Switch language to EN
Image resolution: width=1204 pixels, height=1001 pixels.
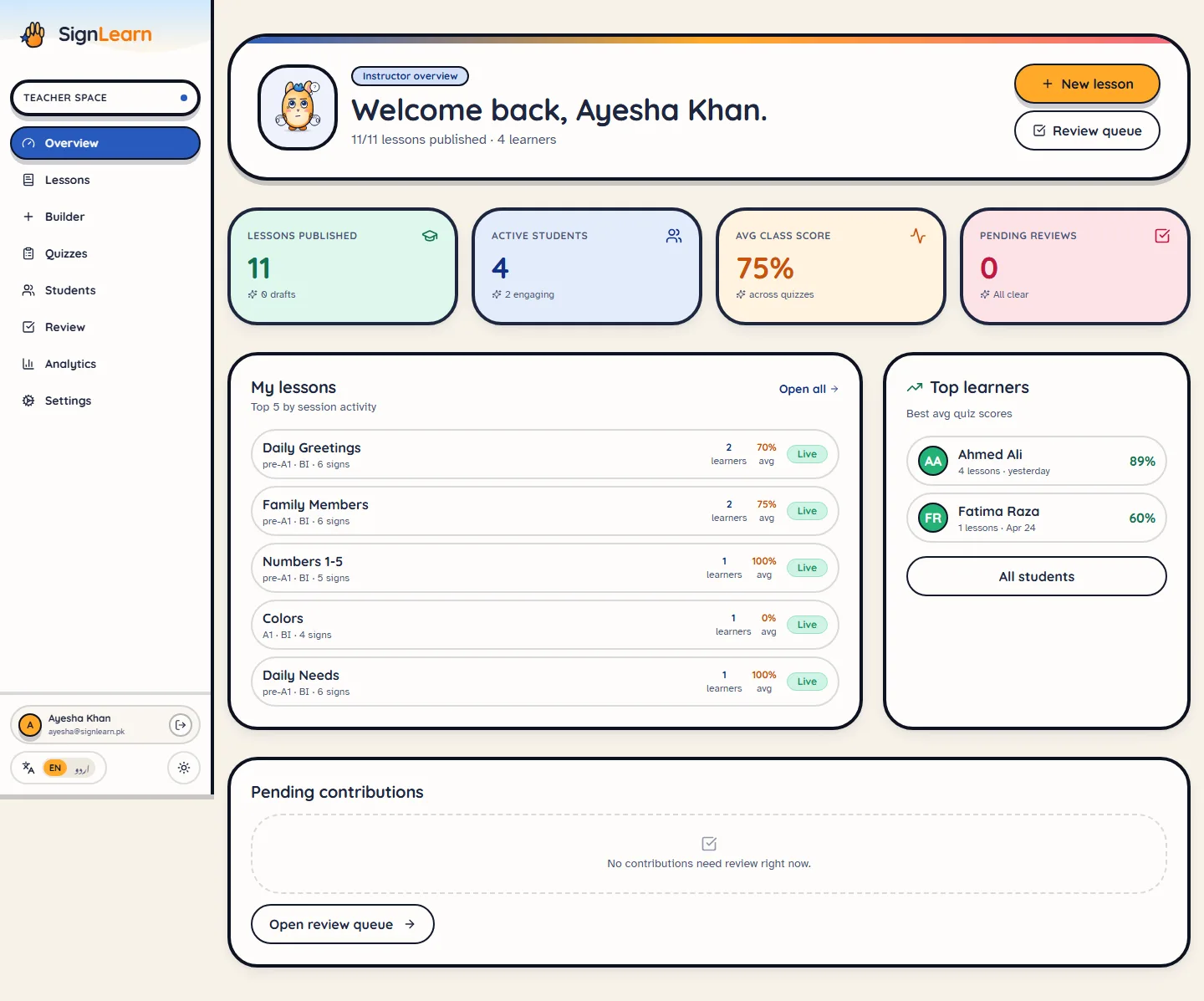point(55,768)
